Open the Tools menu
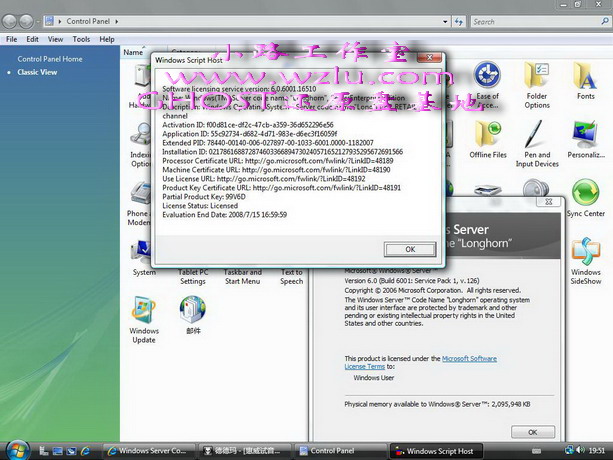The image size is (613, 460). pyautogui.click(x=81, y=39)
